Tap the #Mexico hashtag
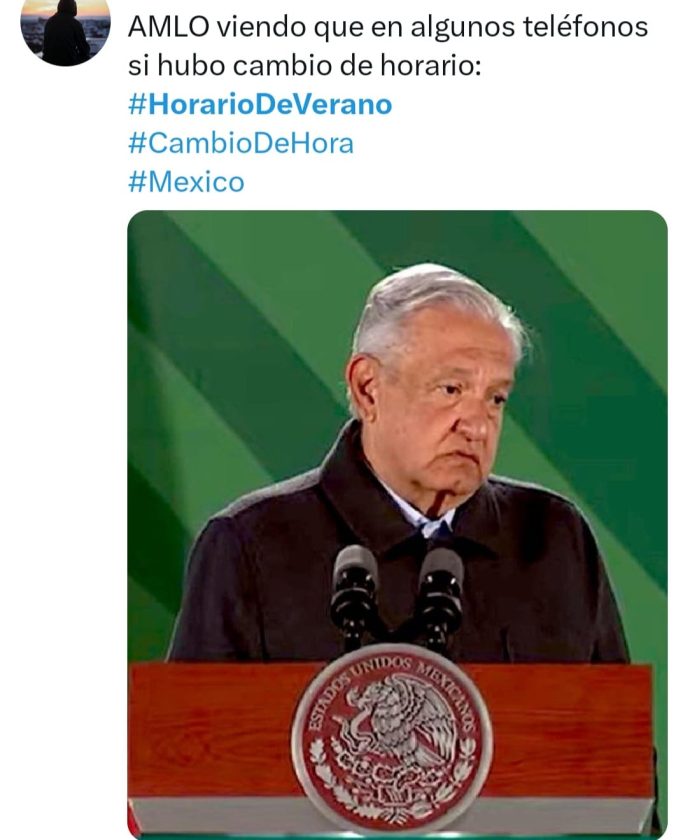The height and width of the screenshot is (840, 683). pos(186,182)
